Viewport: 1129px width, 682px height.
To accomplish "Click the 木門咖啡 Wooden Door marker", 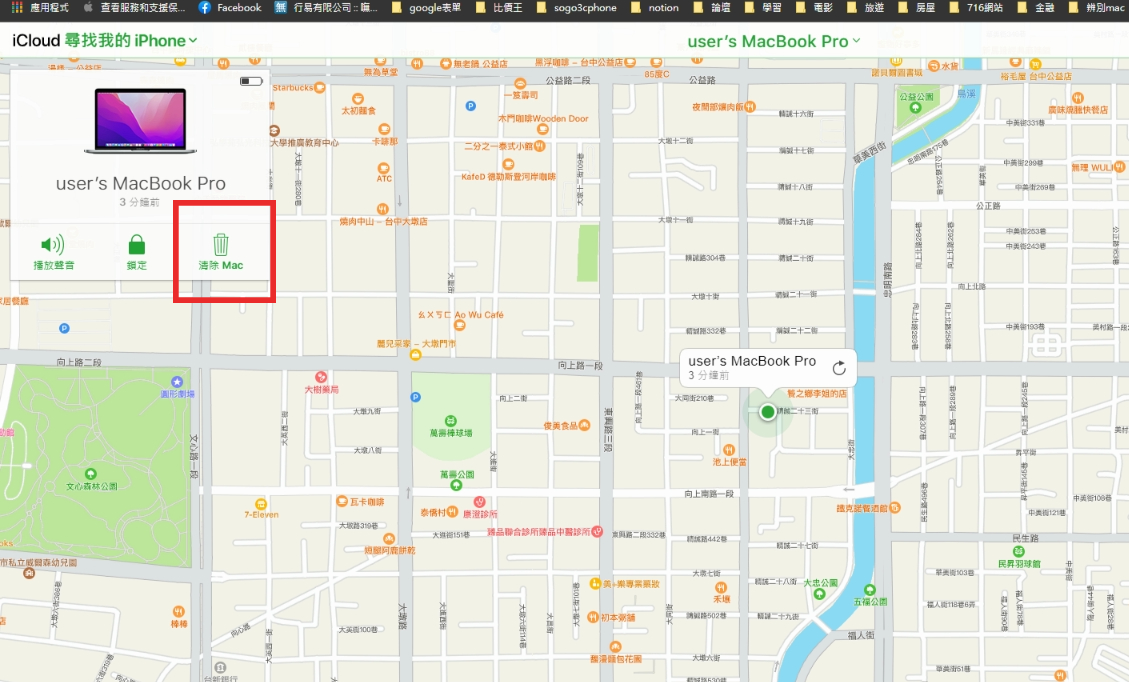I will pyautogui.click(x=542, y=129).
